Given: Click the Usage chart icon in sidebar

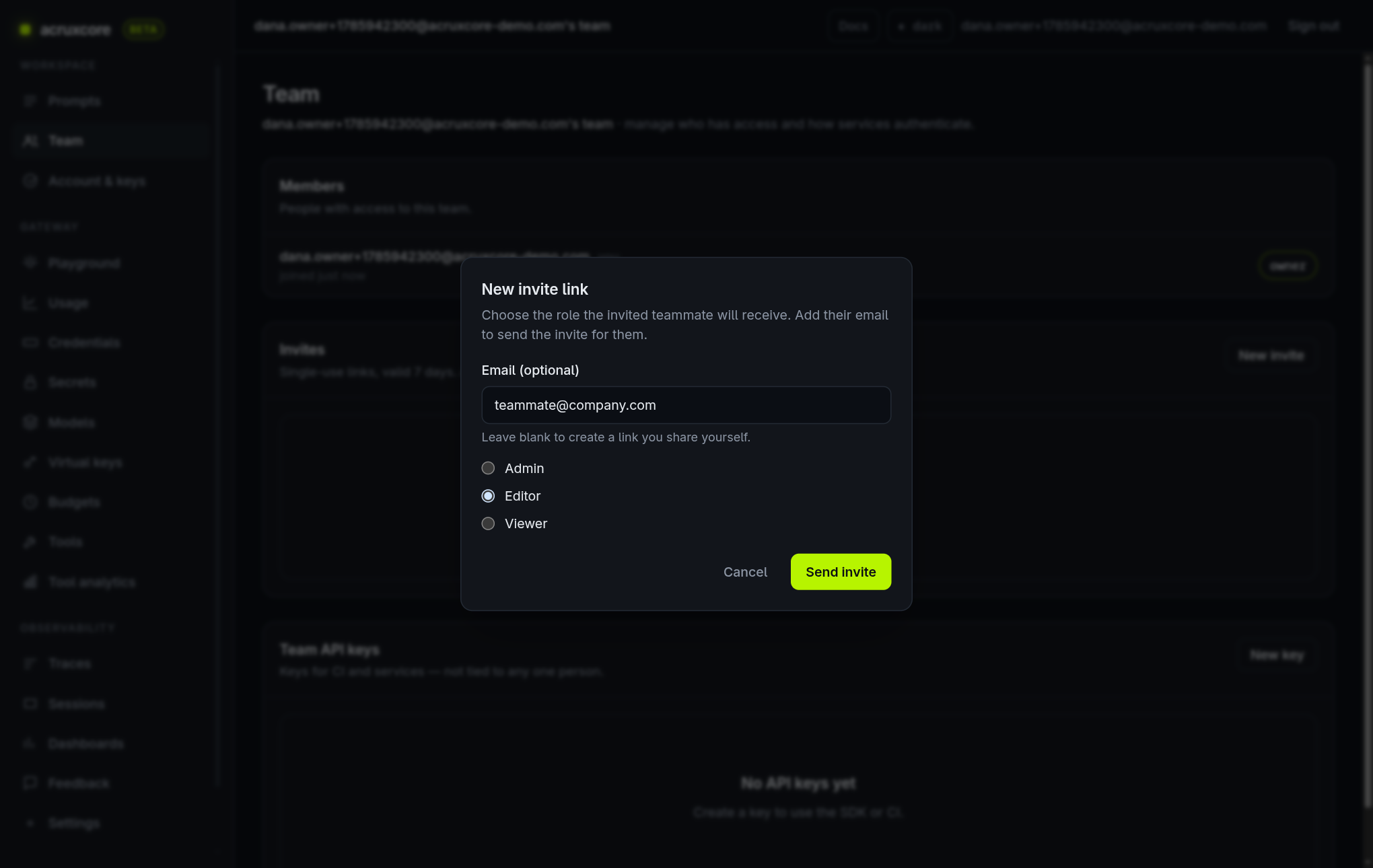Looking at the screenshot, I should 30,303.
